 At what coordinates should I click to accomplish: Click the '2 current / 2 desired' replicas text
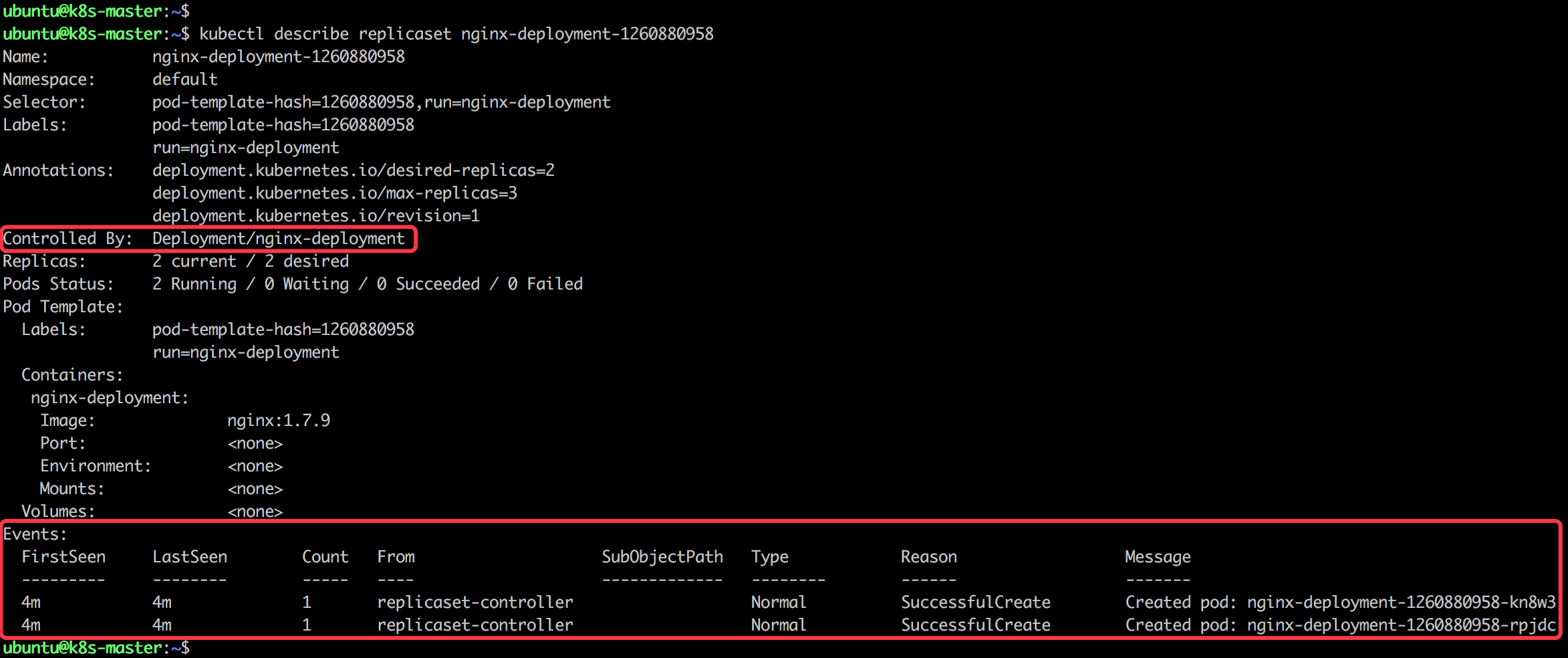click(251, 261)
